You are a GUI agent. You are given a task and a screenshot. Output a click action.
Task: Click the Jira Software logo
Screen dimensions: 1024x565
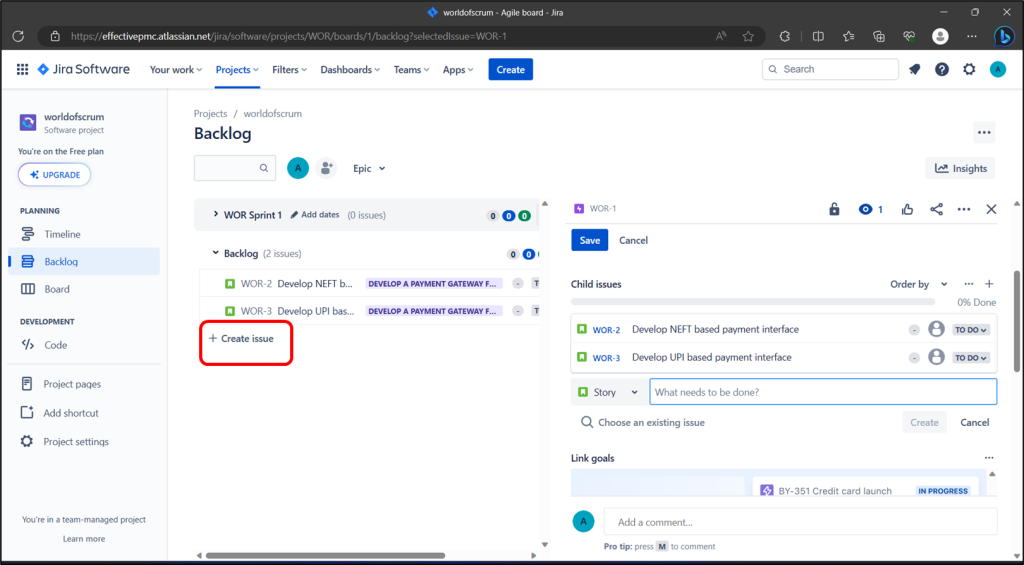point(84,69)
